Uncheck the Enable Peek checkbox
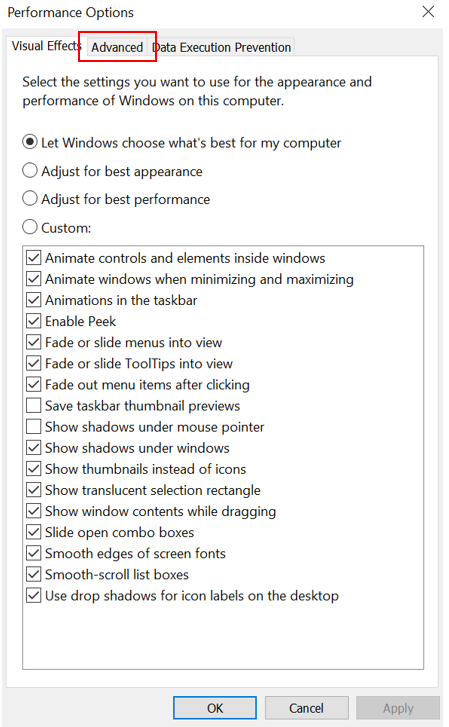The image size is (449, 727). point(34,321)
